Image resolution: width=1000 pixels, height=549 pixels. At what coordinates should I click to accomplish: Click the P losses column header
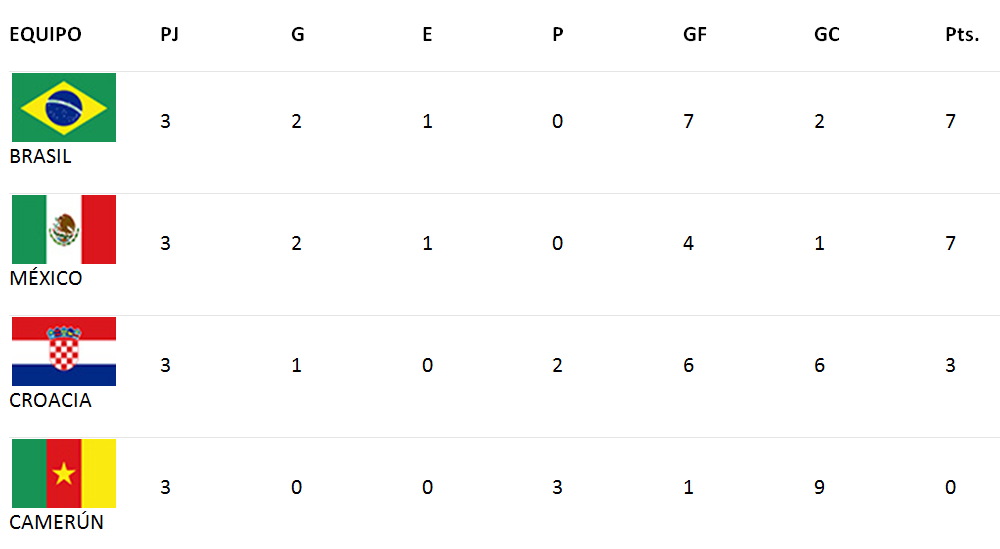click(557, 34)
